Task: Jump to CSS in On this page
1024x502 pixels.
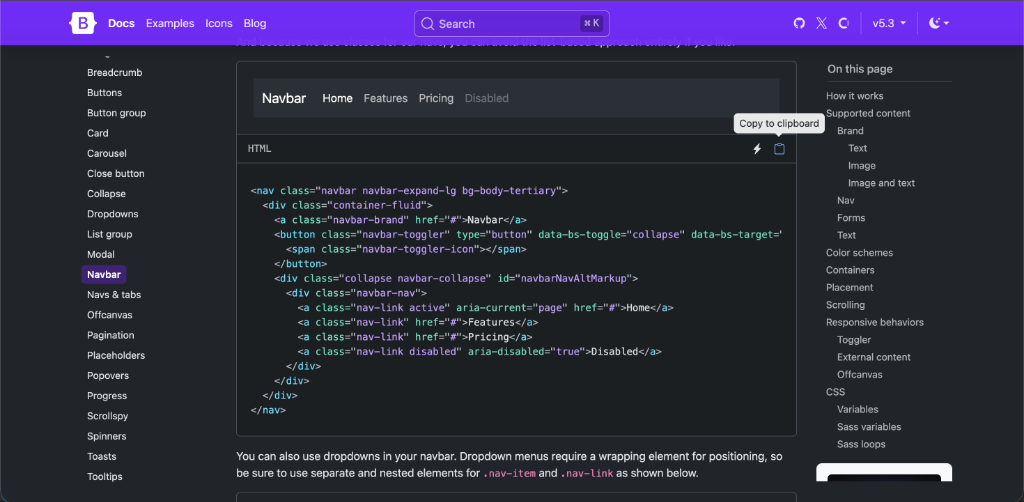Action: 835,392
